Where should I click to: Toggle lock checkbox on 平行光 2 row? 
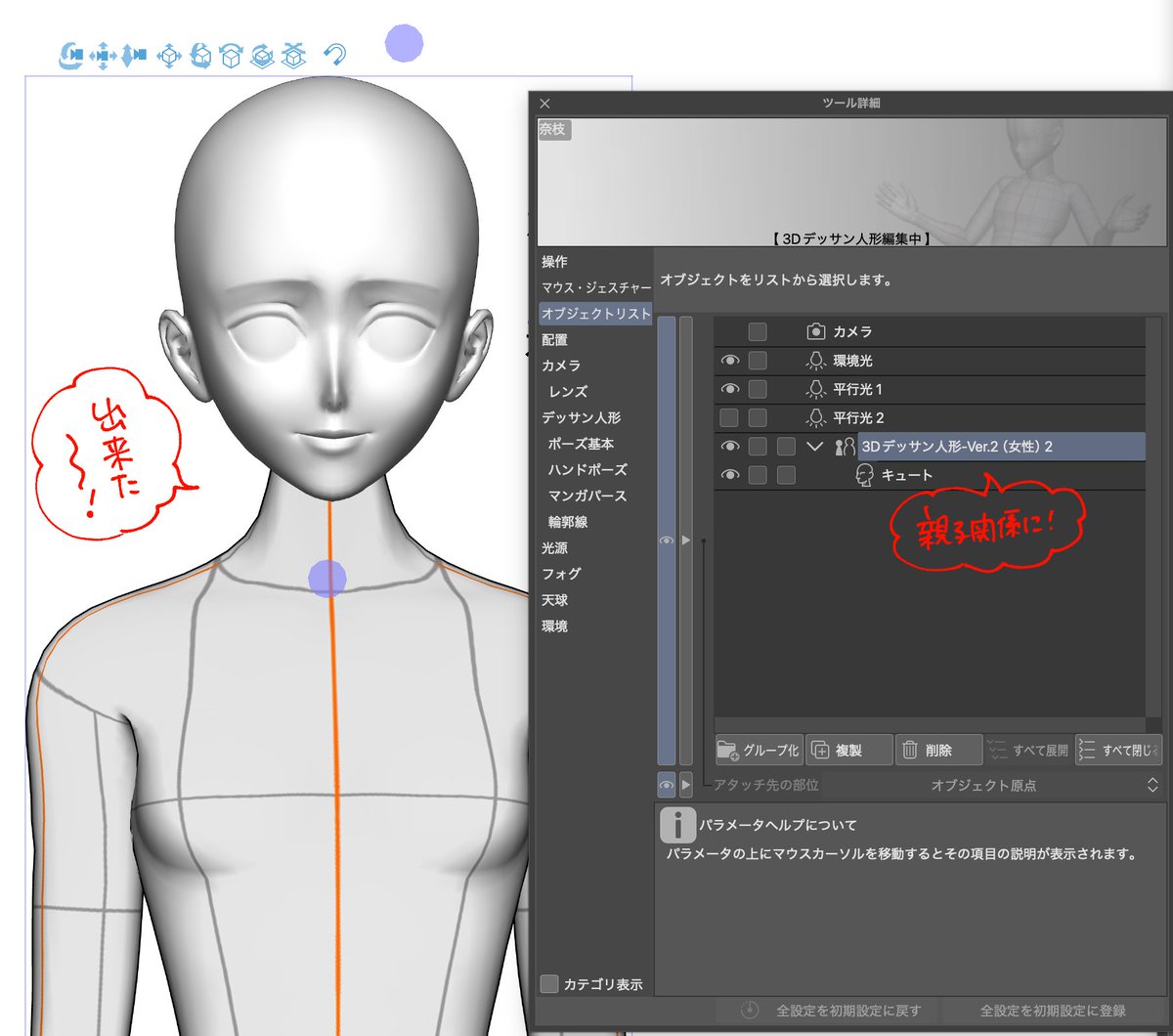(758, 418)
